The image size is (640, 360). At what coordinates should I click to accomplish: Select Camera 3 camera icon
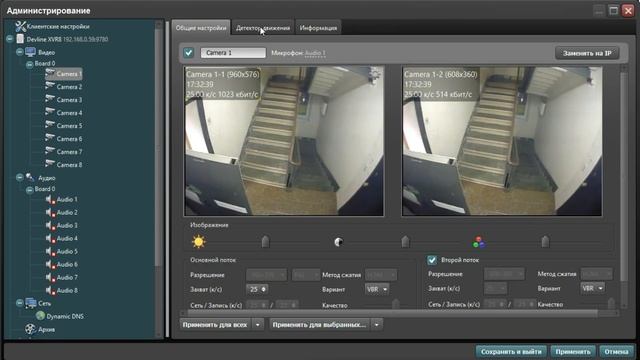pyautogui.click(x=50, y=100)
